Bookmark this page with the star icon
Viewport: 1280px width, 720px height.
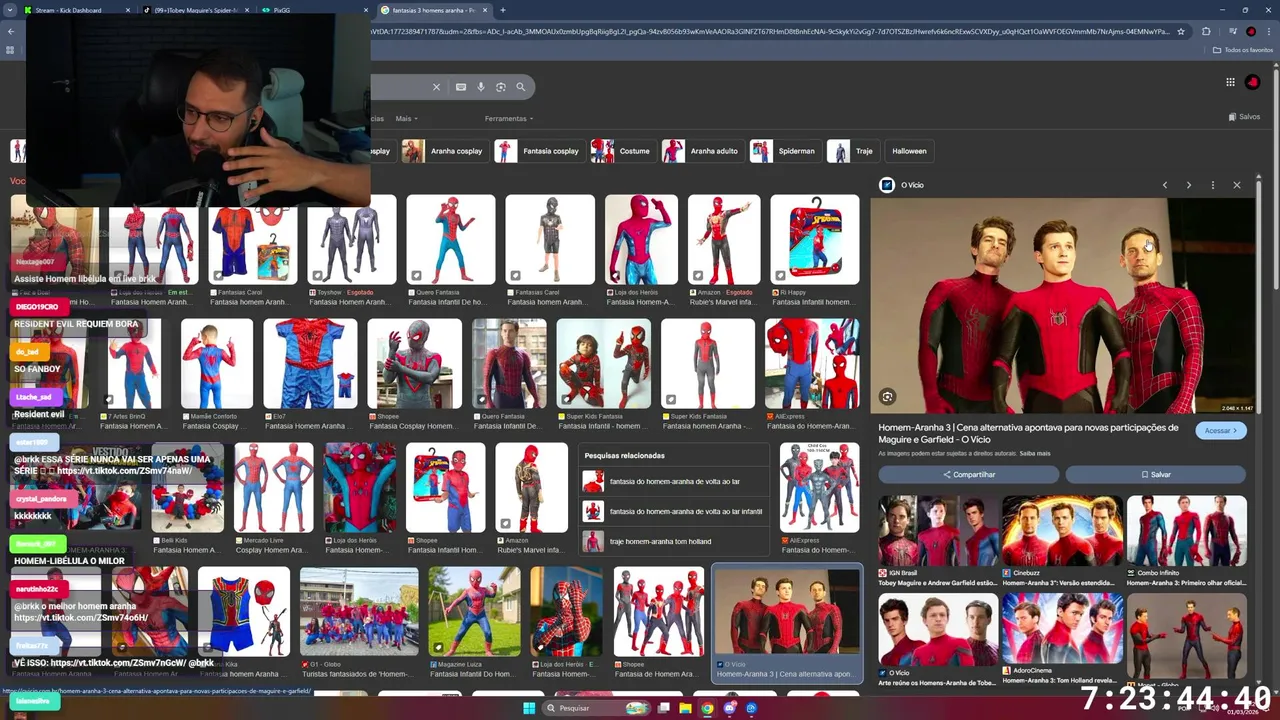[1181, 31]
